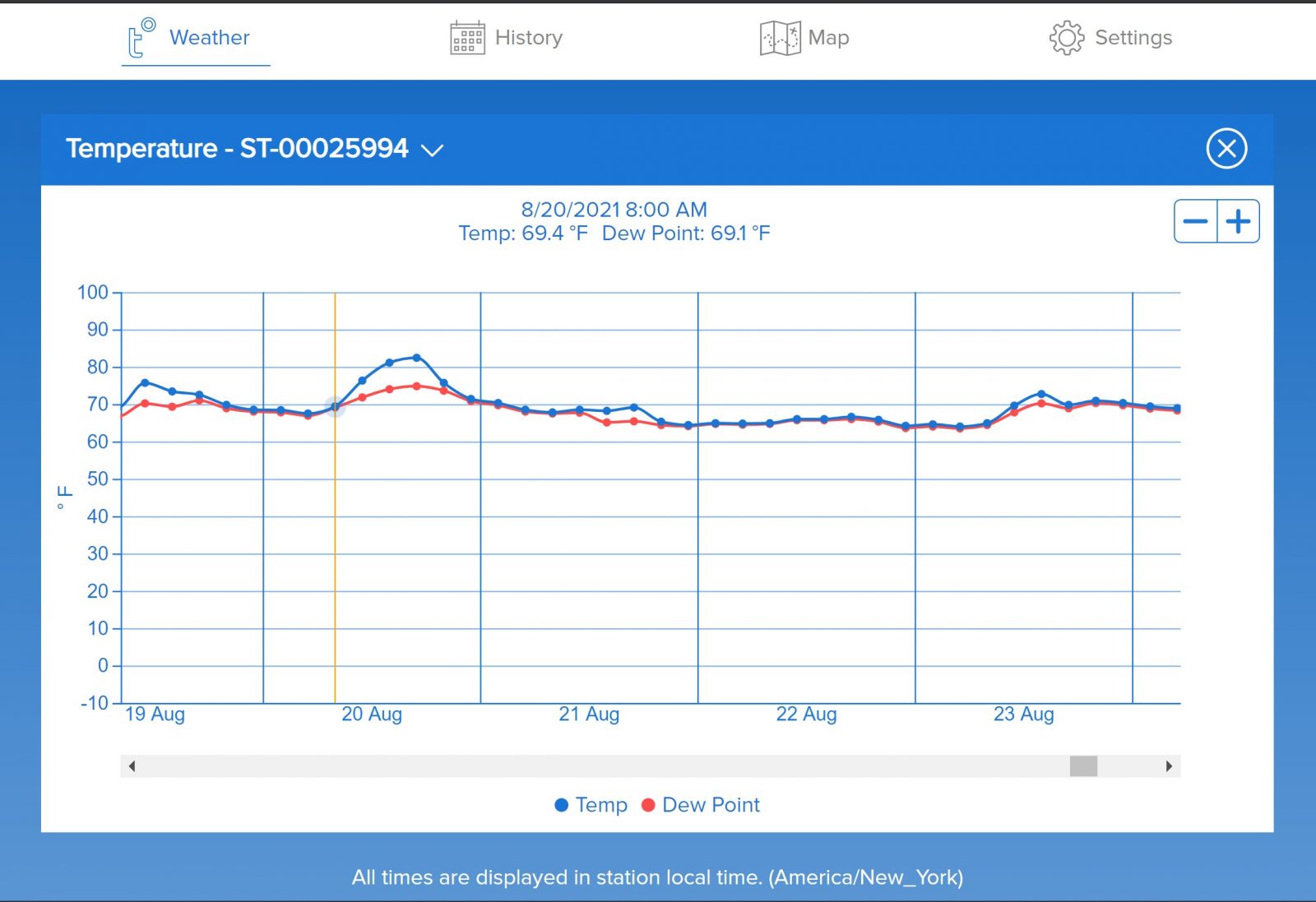Click the Settings gear icon
Screen dimensions: 1316x902
[x=1066, y=38]
